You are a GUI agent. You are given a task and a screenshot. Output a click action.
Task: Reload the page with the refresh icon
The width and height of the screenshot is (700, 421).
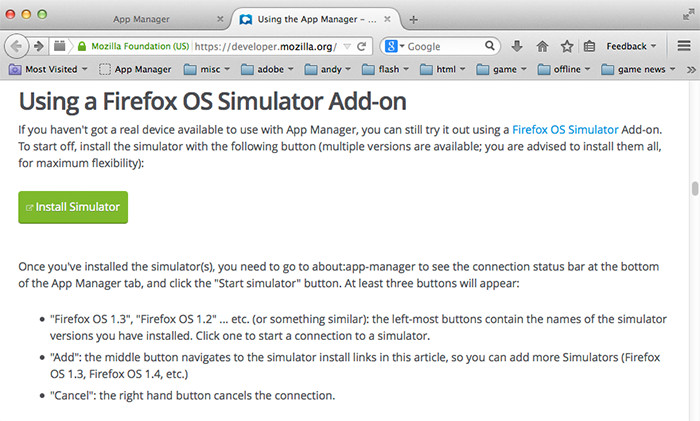tap(362, 46)
